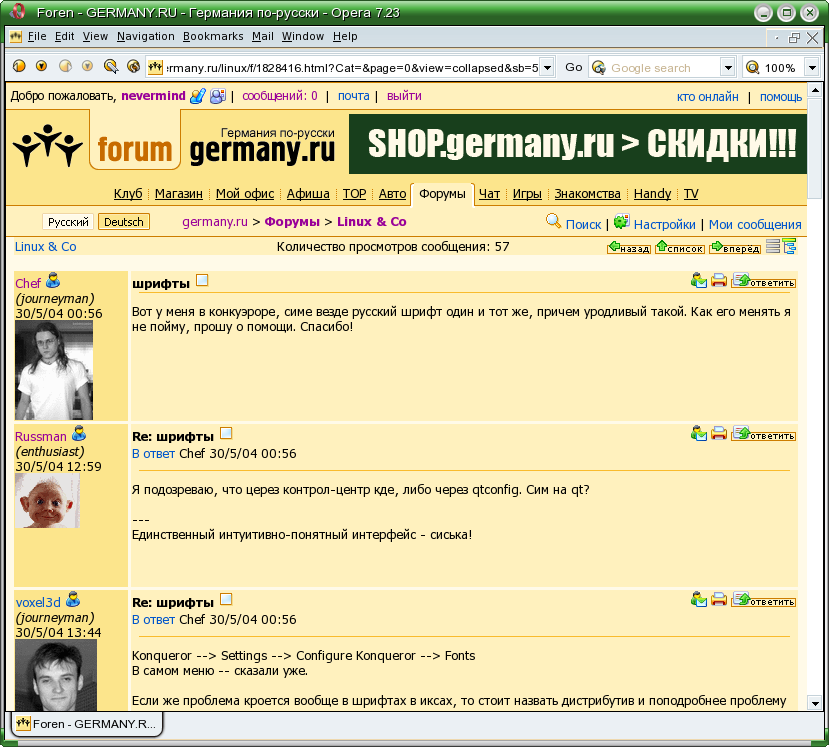Click the Reload toolbar icon

134,66
